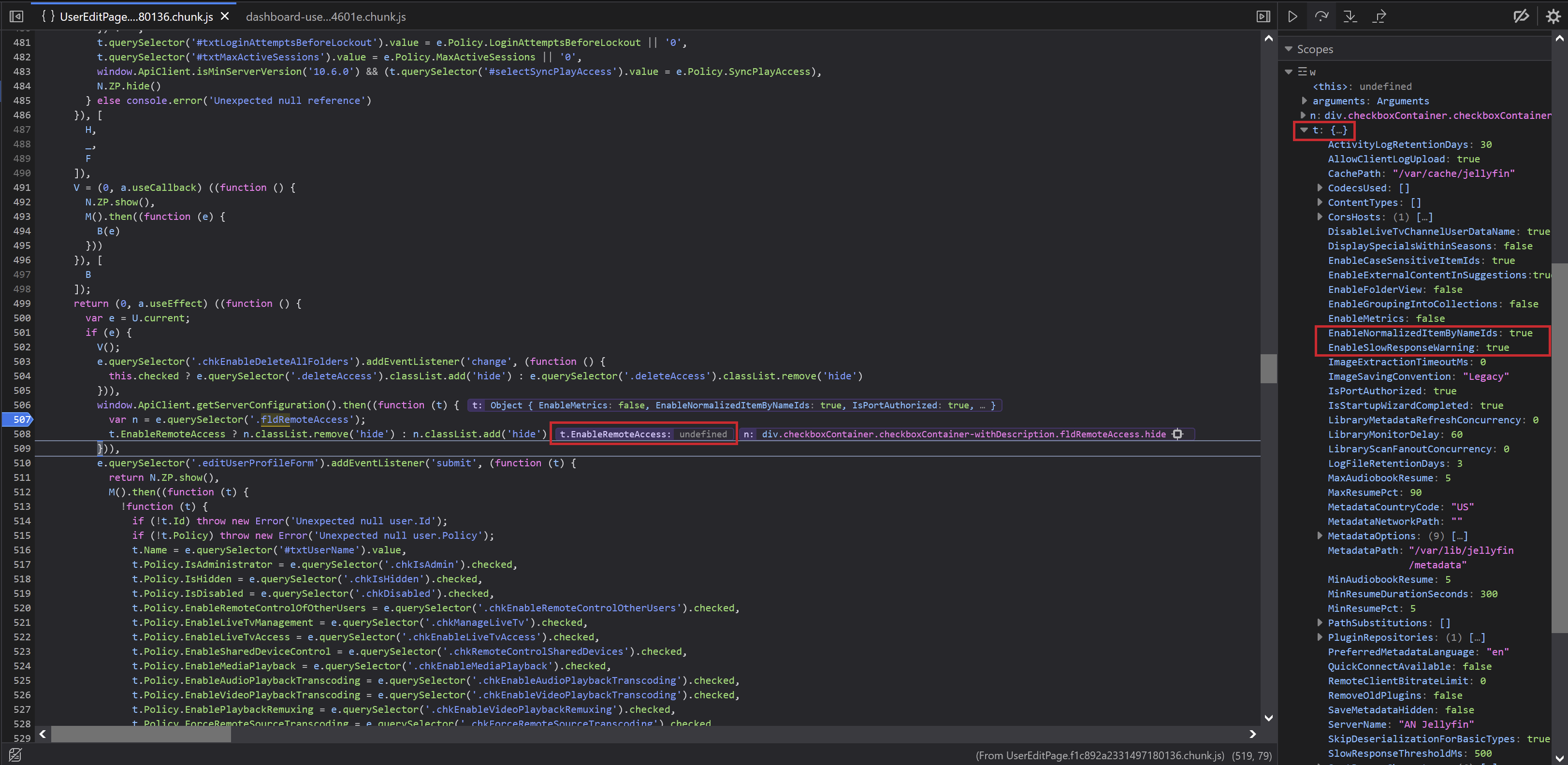Collapse the Scopes section
This screenshot has width=1568, height=765.
[1289, 49]
